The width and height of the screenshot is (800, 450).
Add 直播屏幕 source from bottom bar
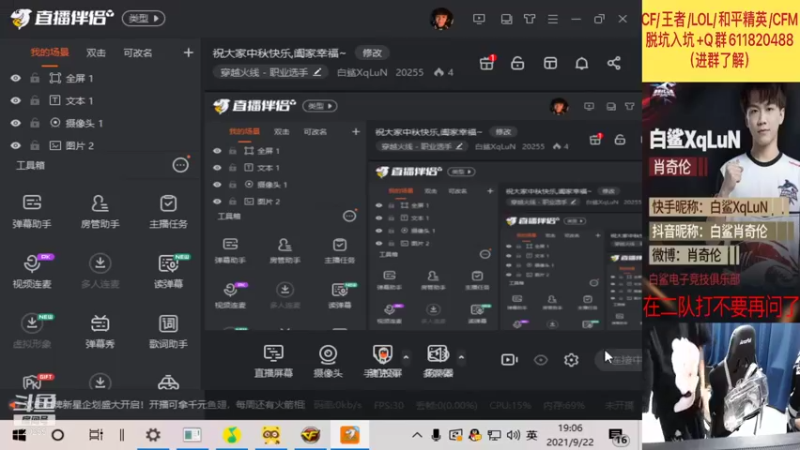(273, 361)
